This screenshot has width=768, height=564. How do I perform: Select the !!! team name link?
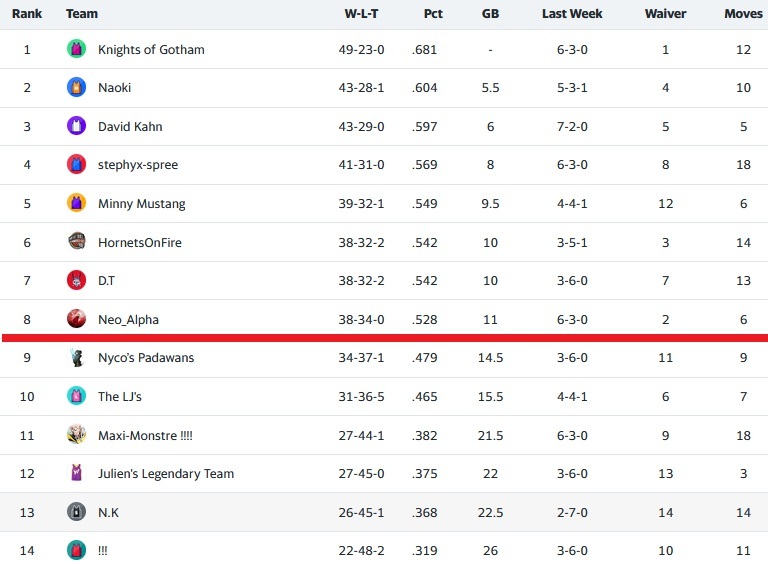tap(102, 551)
